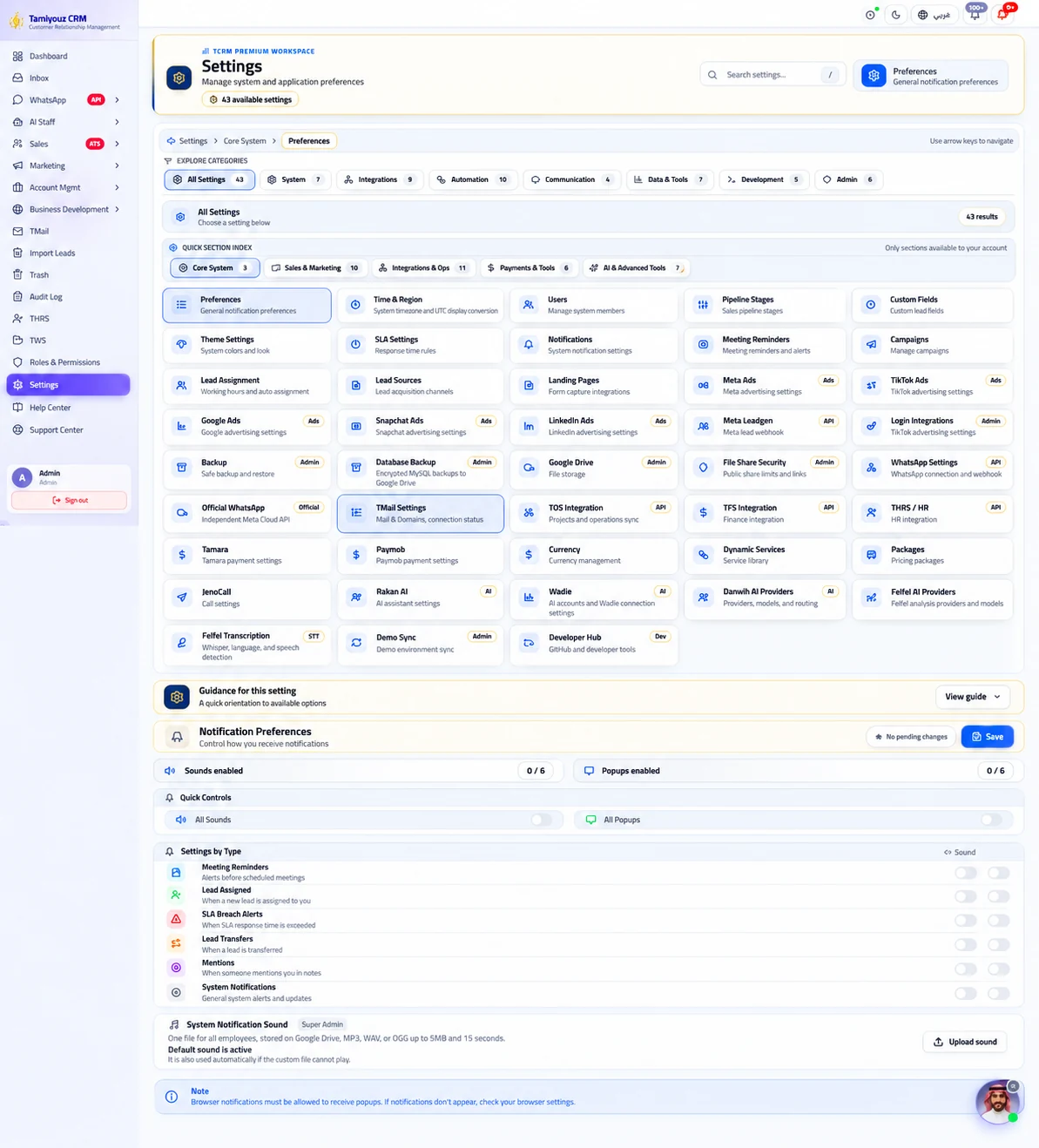Open the Theme Settings card
Screen dimensions: 1039x1148
click(x=246, y=345)
